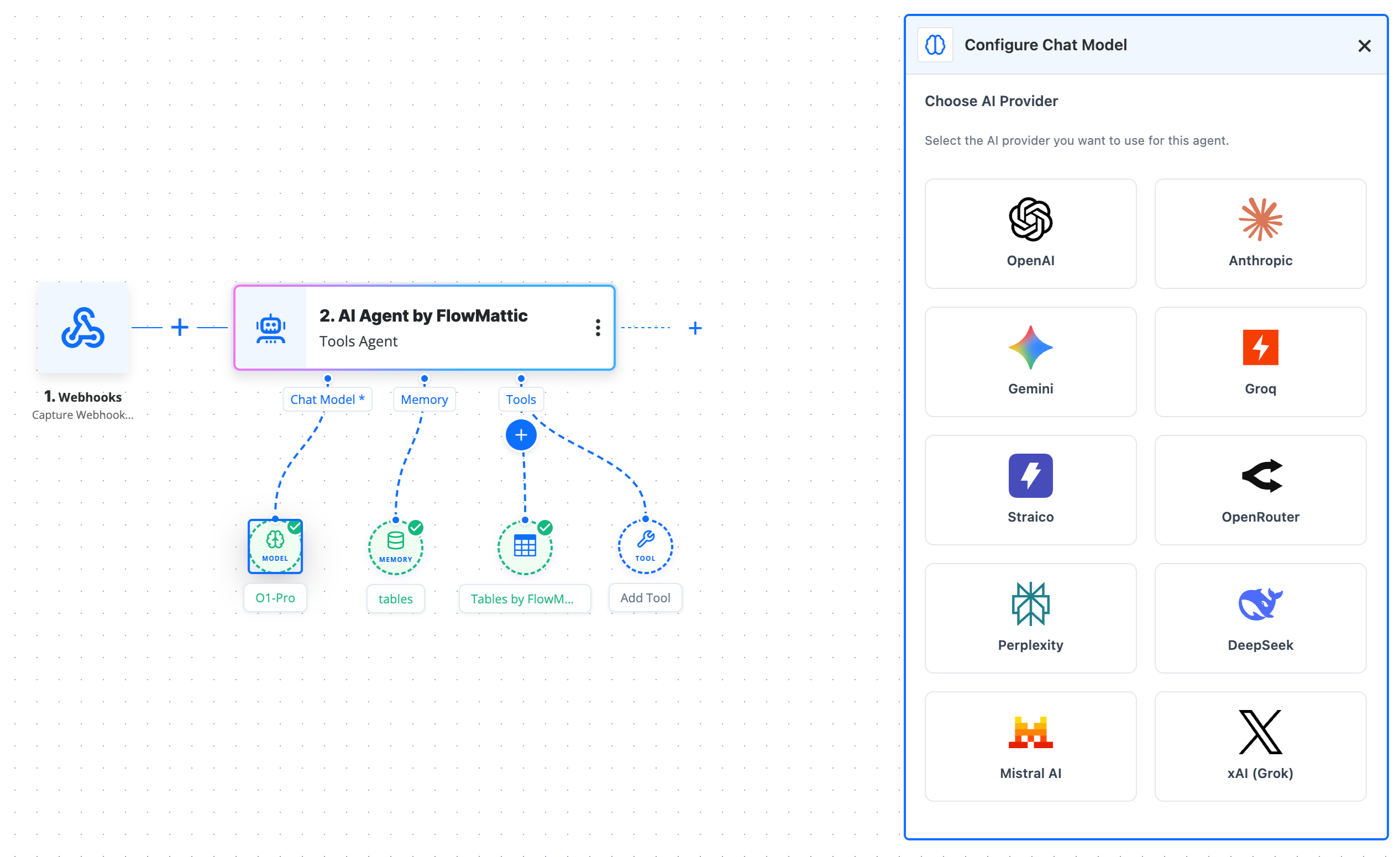Image resolution: width=1400 pixels, height=857 pixels.
Task: Select the xAI (Grok) X icon
Action: pos(1260,733)
